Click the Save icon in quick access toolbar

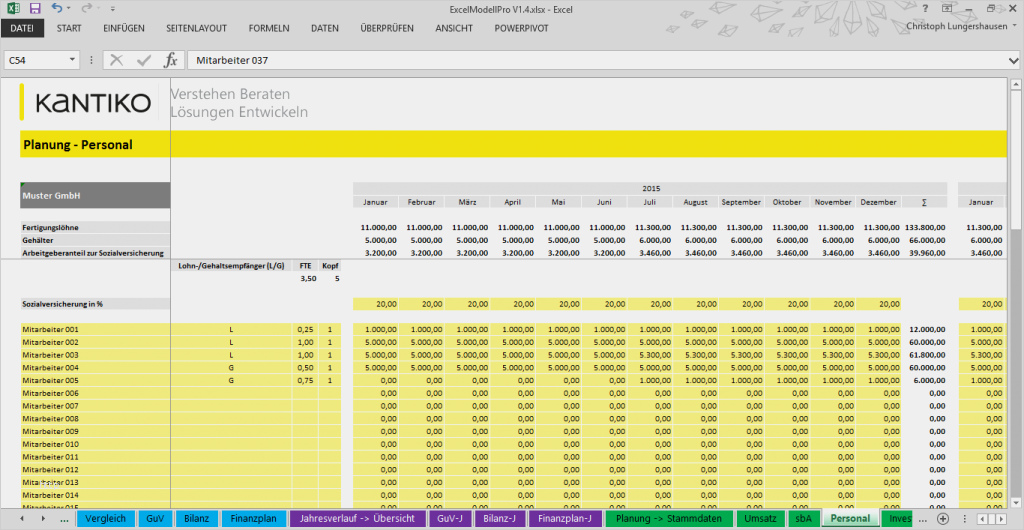point(36,8)
